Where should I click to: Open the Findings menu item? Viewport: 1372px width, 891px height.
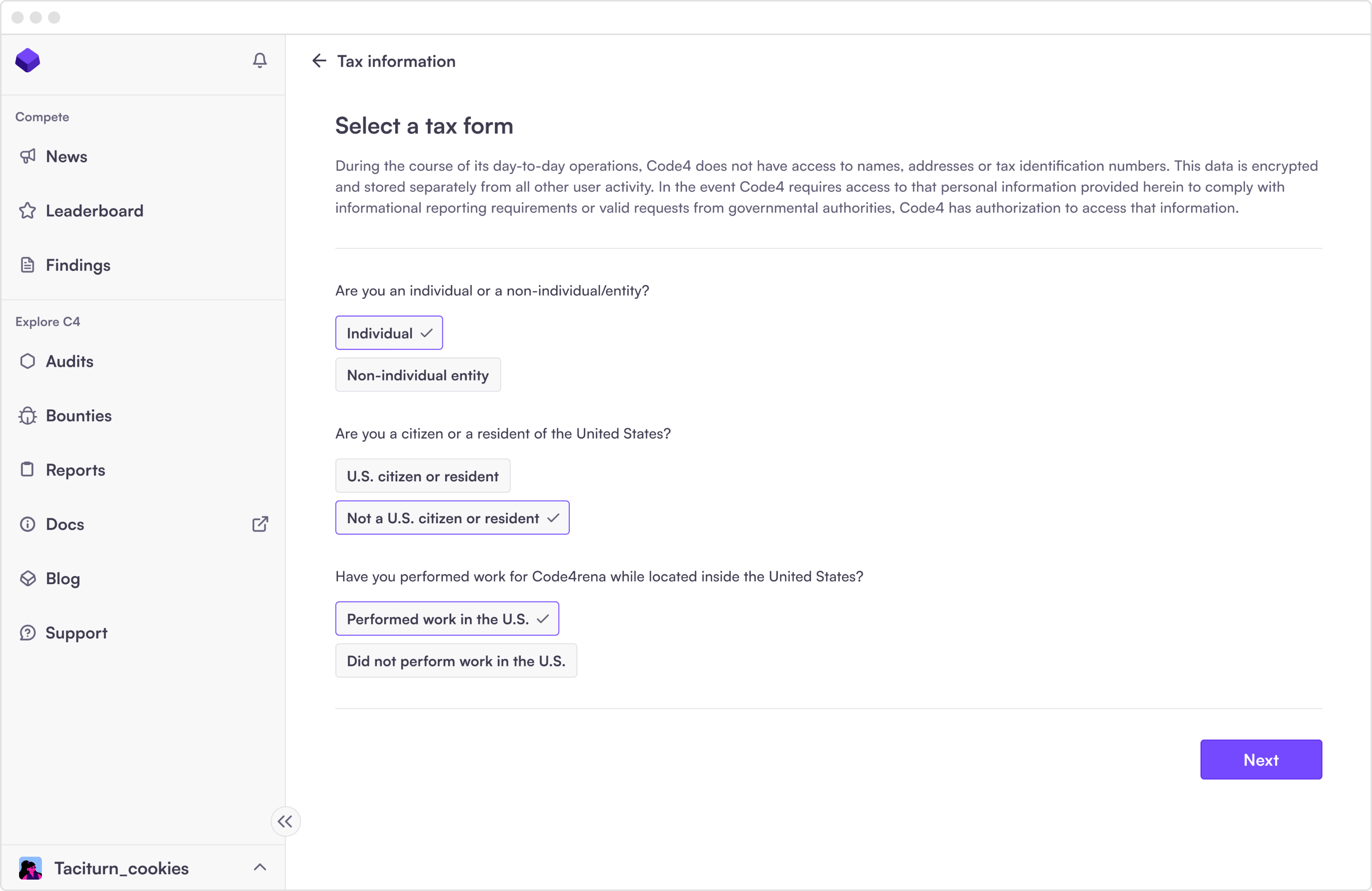pyautogui.click(x=78, y=265)
